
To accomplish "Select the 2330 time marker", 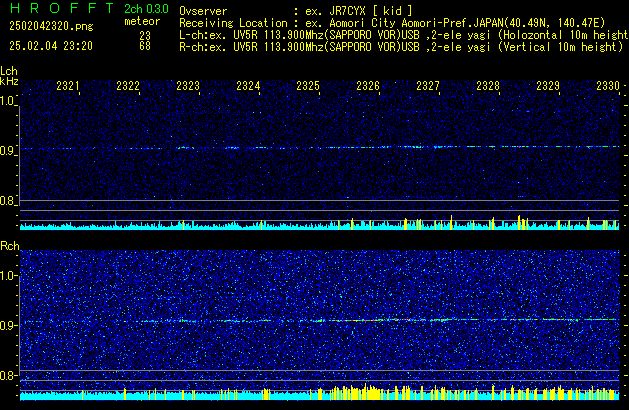I will pos(608,86).
